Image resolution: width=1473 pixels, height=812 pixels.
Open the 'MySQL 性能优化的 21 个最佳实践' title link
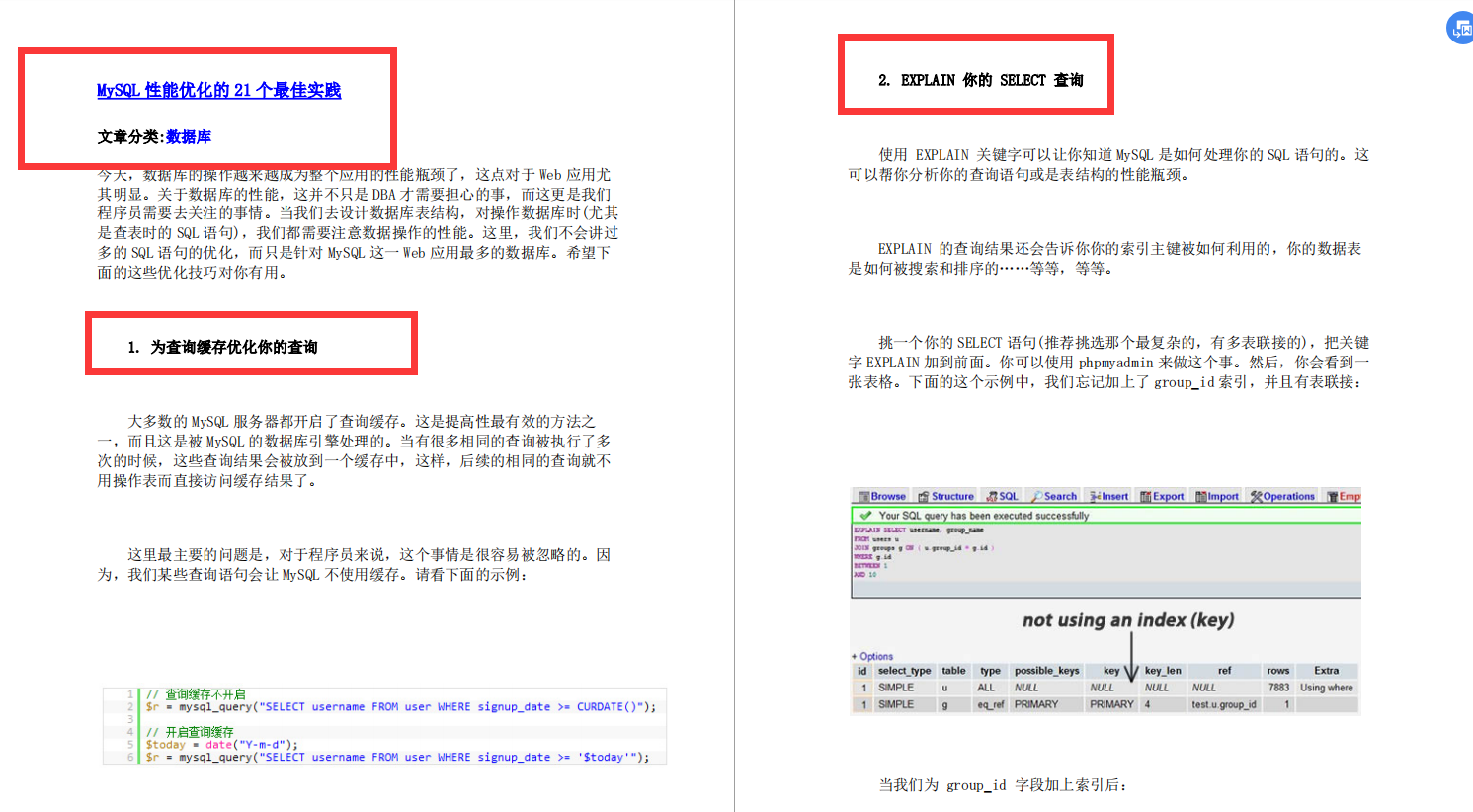coord(218,90)
